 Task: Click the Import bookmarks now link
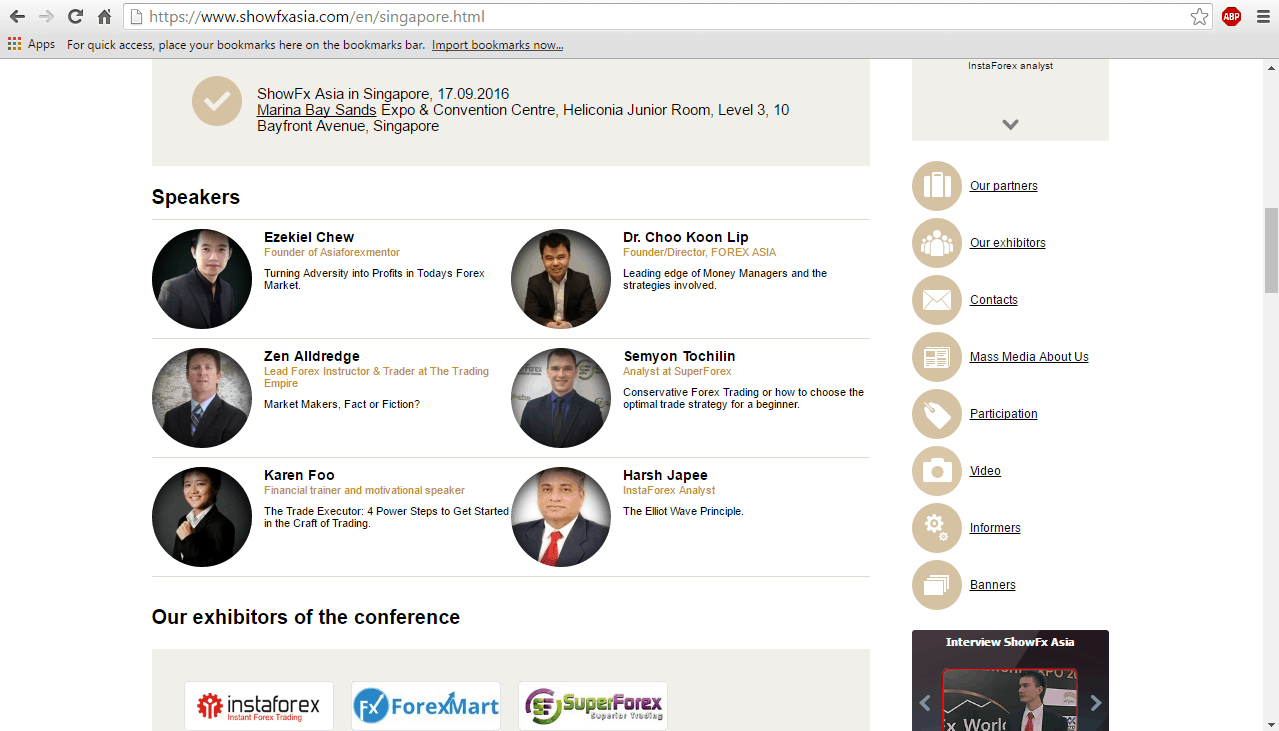pyautogui.click(x=497, y=45)
